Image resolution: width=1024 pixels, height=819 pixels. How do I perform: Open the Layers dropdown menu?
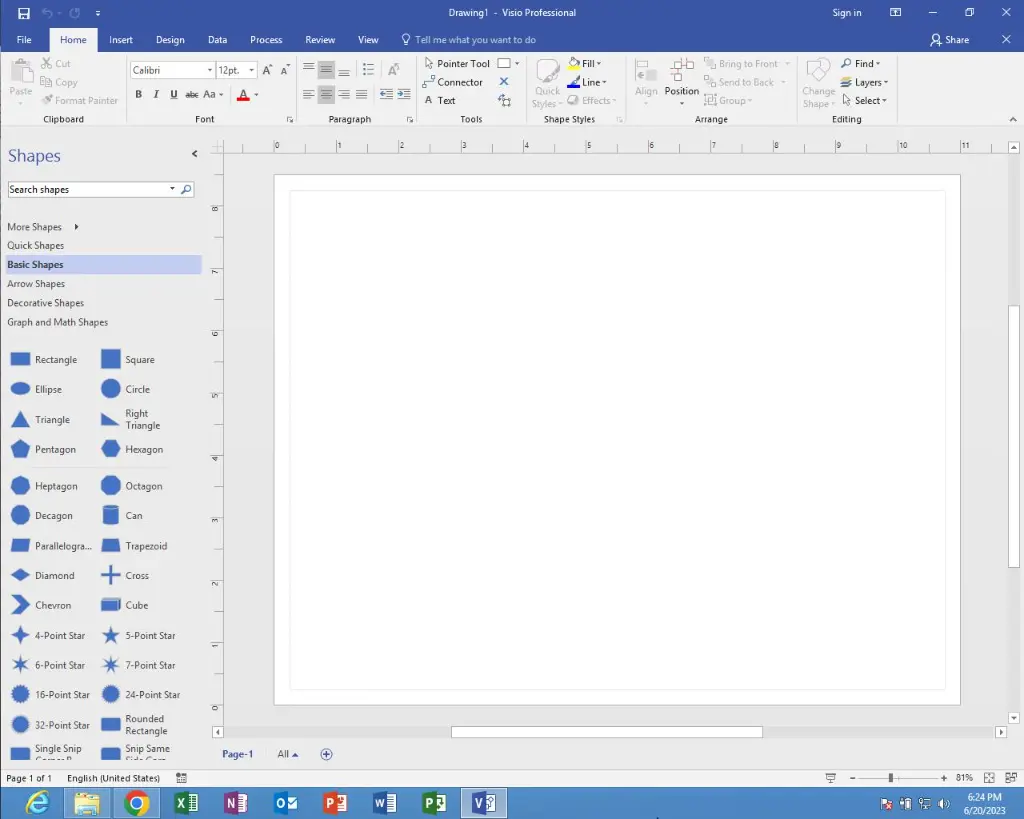pyautogui.click(x=865, y=82)
